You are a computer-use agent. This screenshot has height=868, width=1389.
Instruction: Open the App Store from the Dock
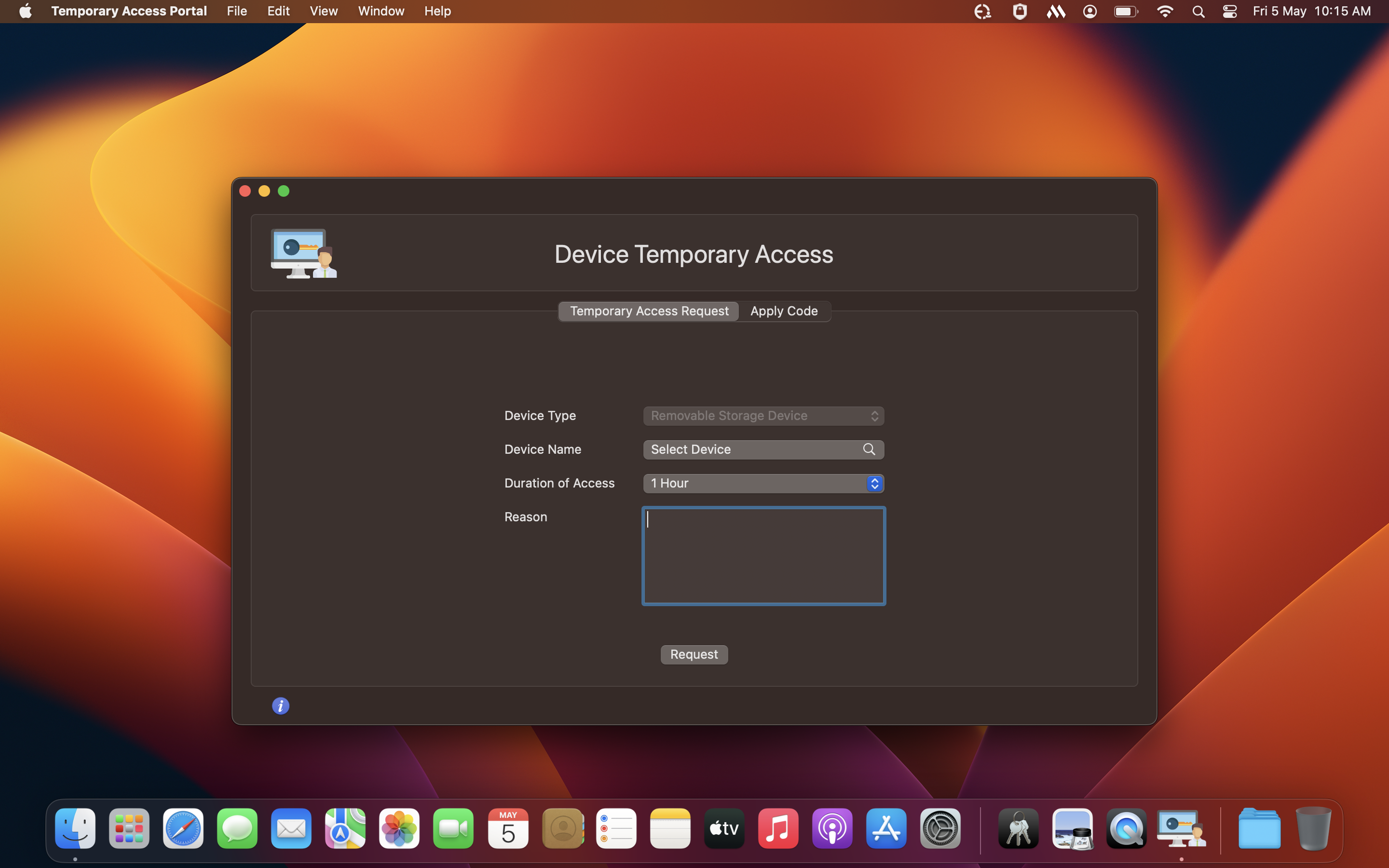tap(886, 828)
